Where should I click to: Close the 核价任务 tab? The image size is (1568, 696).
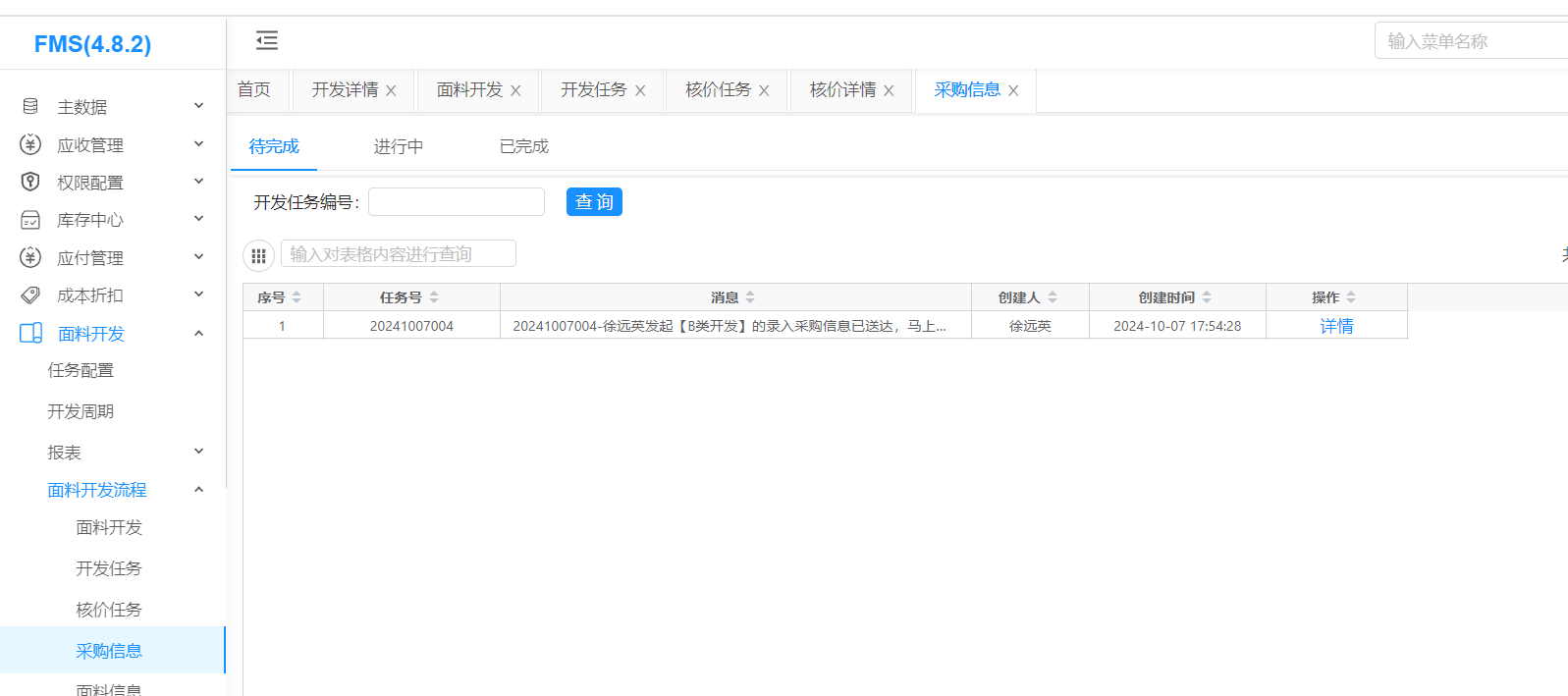[x=764, y=90]
